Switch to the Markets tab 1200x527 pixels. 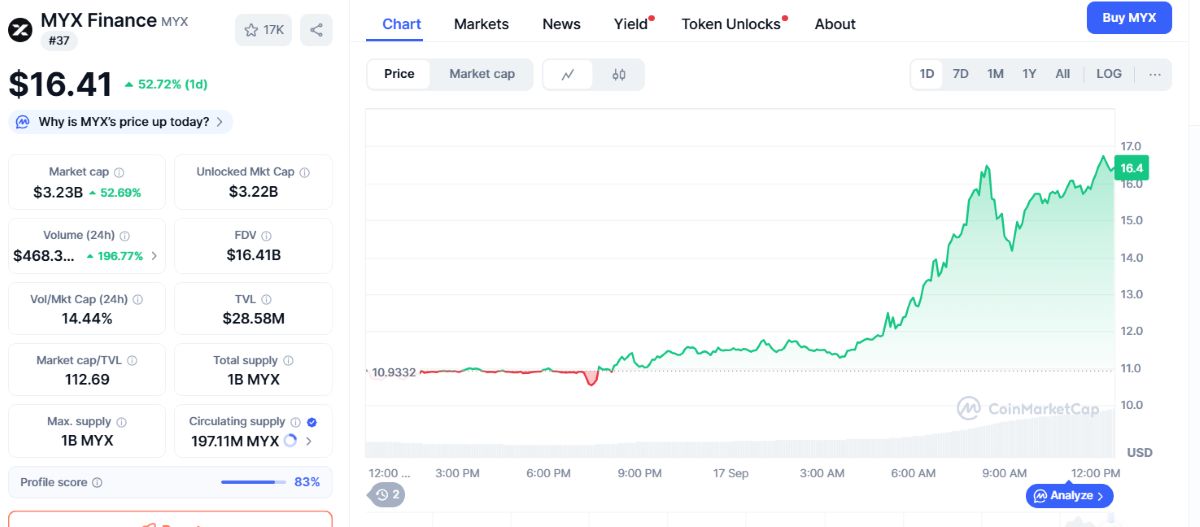tap(481, 24)
